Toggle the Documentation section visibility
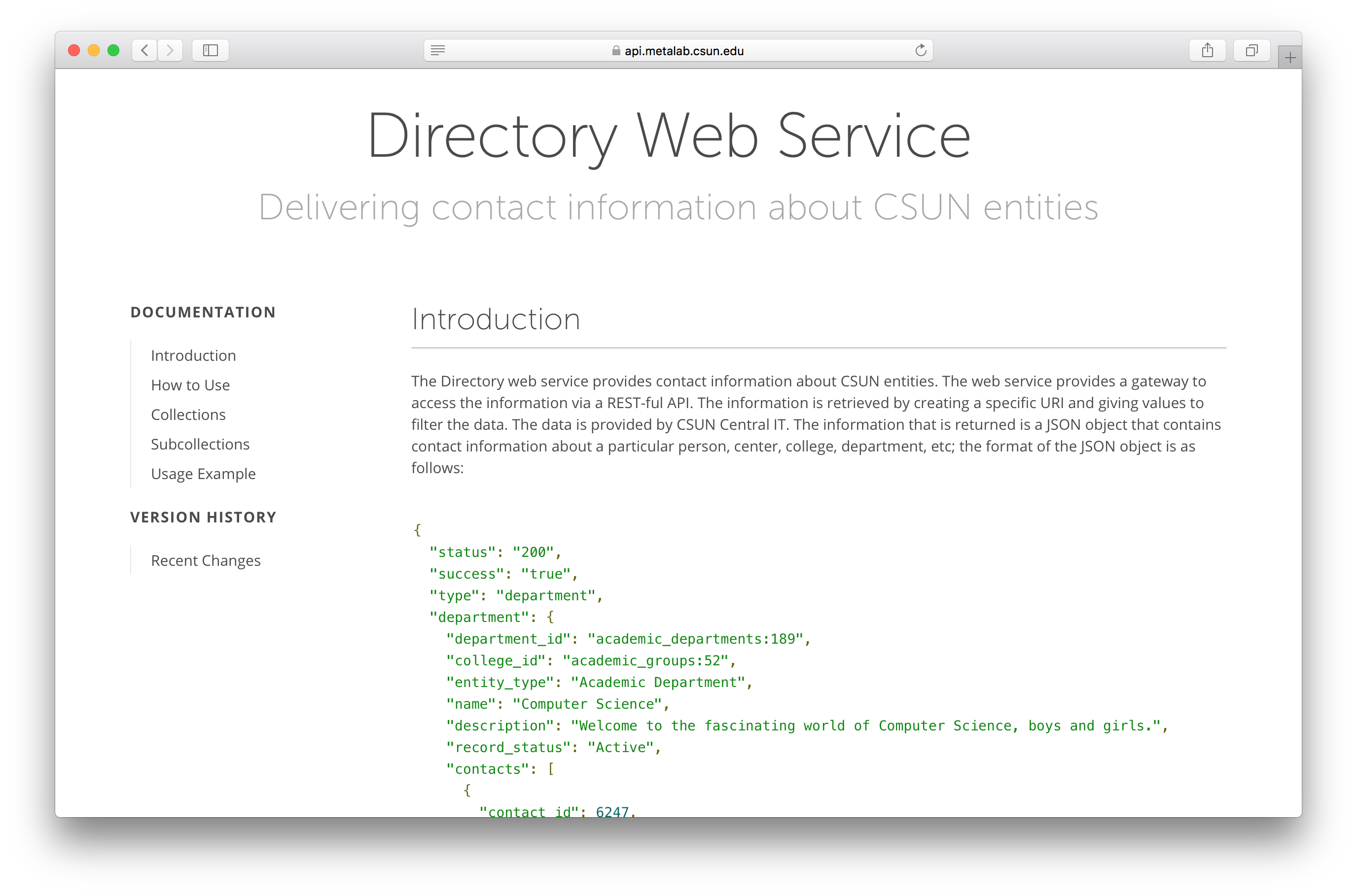 tap(202, 311)
